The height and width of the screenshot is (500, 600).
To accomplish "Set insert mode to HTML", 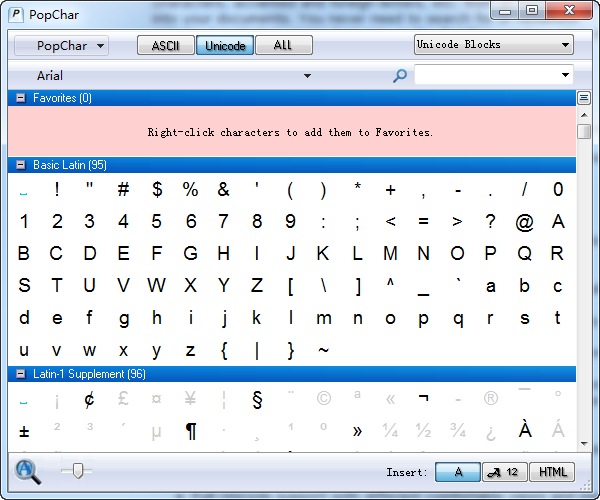I will point(552,472).
